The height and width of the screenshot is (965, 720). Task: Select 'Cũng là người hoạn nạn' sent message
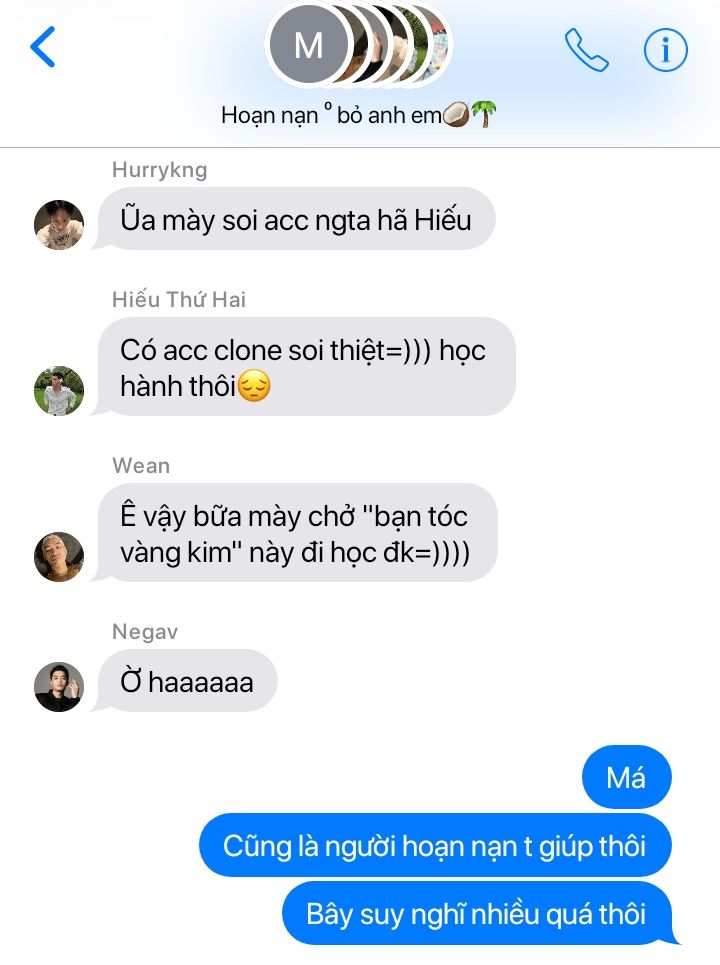[435, 845]
